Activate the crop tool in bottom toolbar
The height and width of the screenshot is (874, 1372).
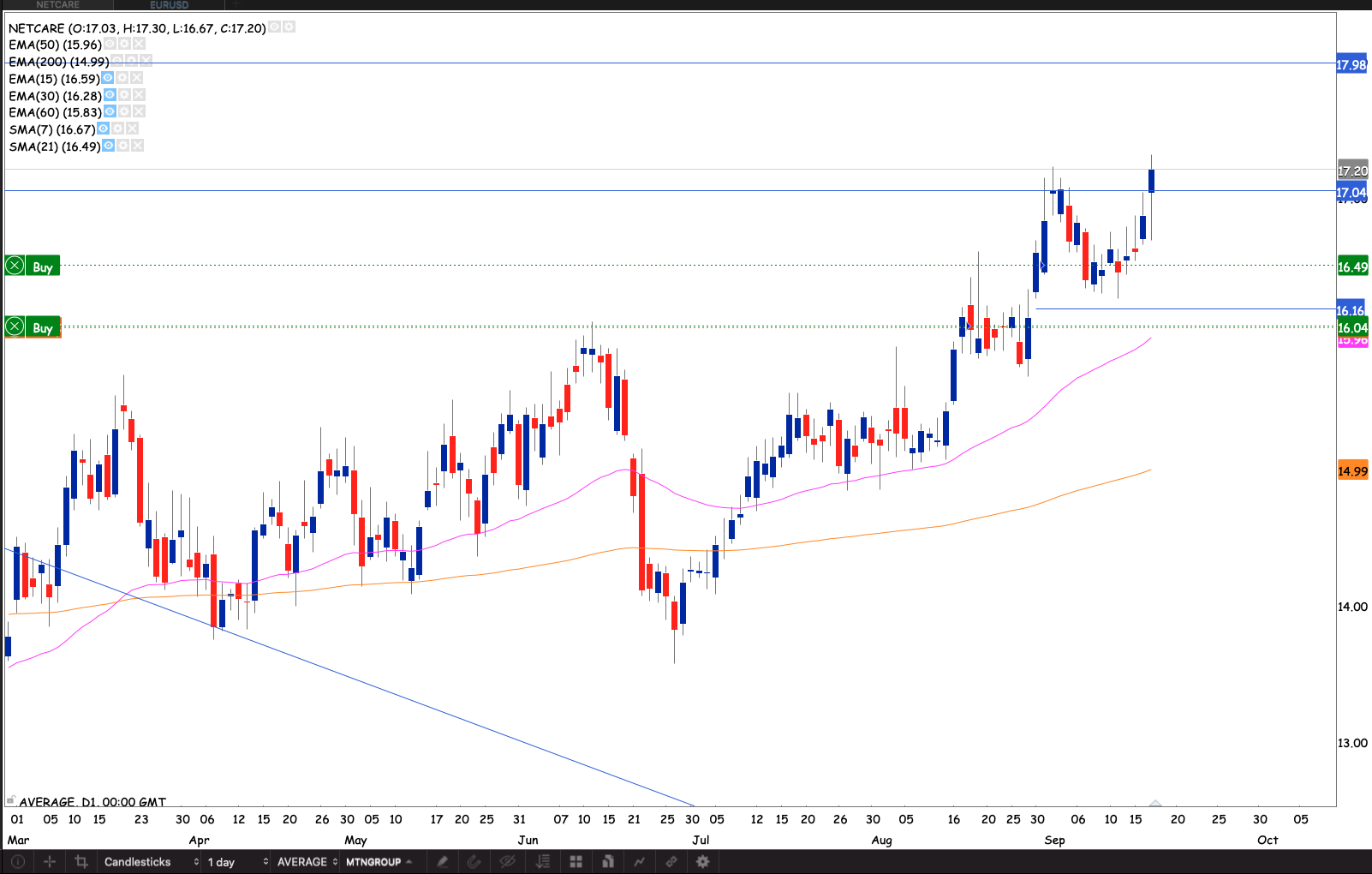(x=81, y=862)
